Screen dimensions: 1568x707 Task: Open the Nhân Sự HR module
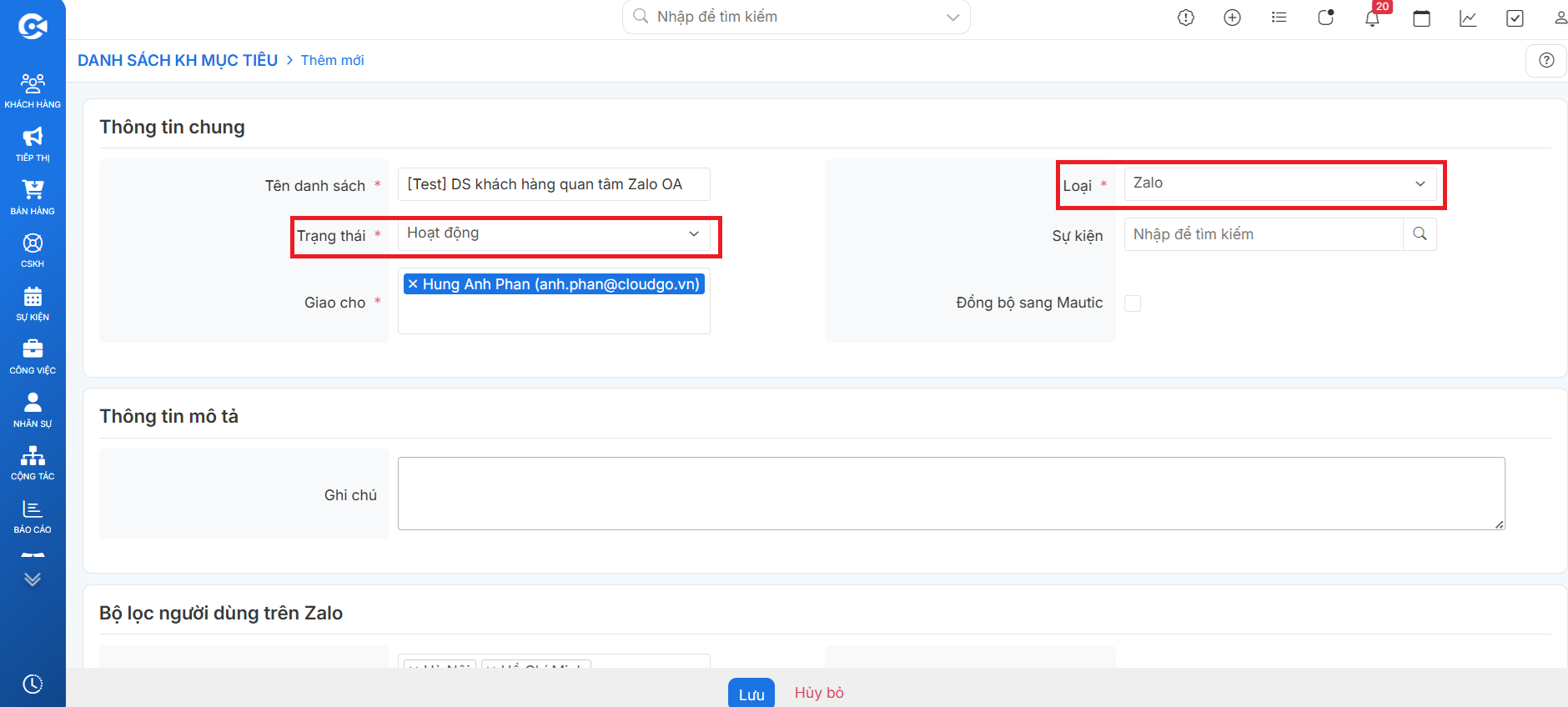point(33,410)
